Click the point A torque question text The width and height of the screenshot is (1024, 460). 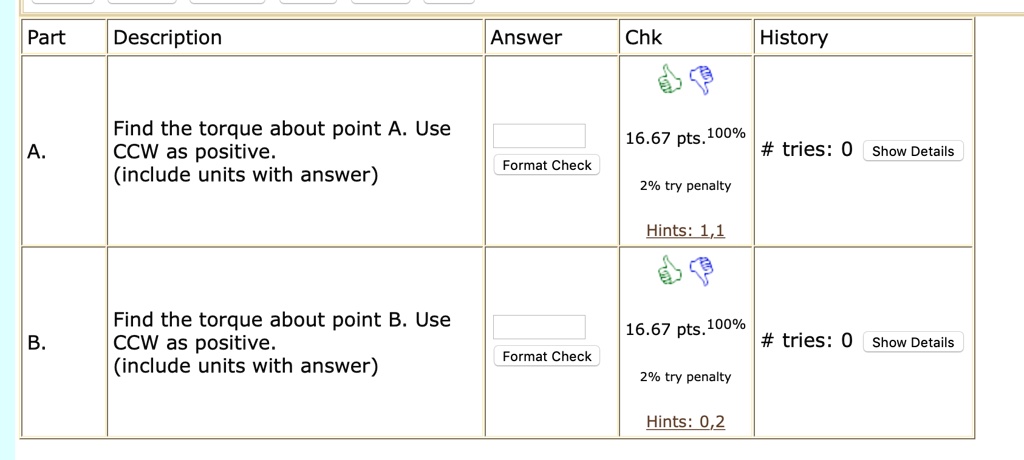click(282, 152)
